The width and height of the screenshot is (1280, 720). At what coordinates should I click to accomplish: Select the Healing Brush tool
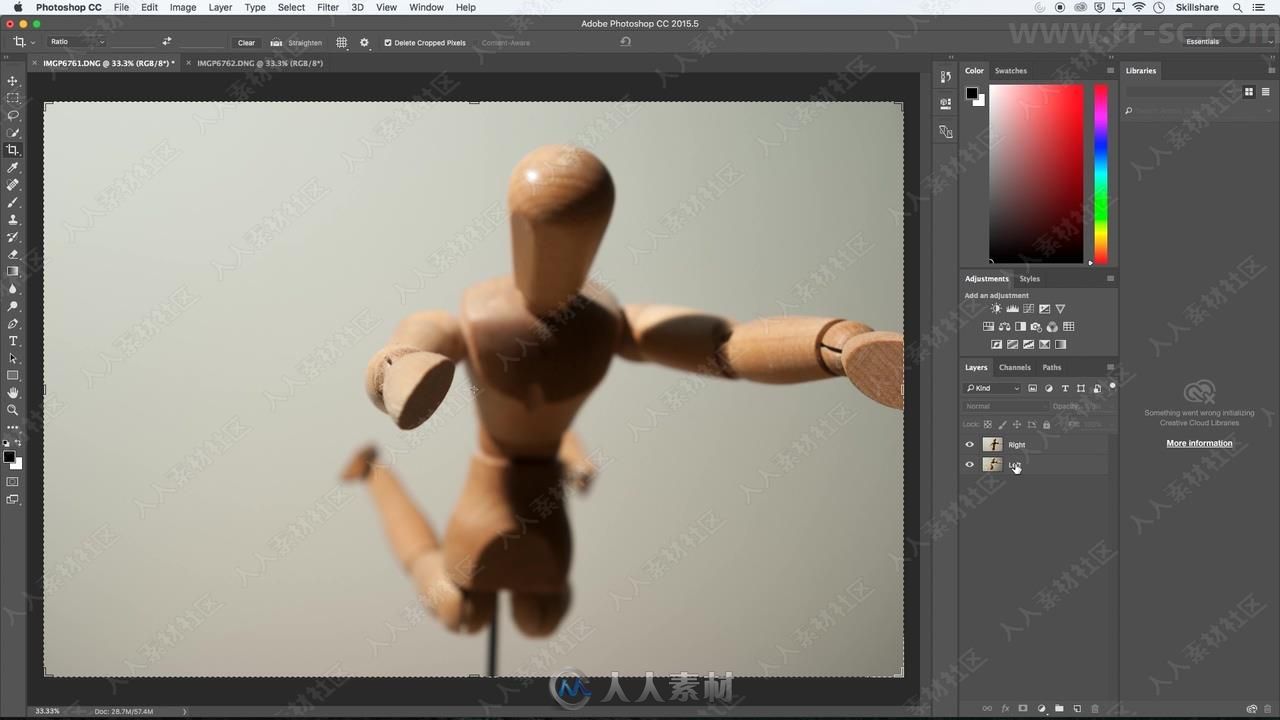[x=13, y=185]
